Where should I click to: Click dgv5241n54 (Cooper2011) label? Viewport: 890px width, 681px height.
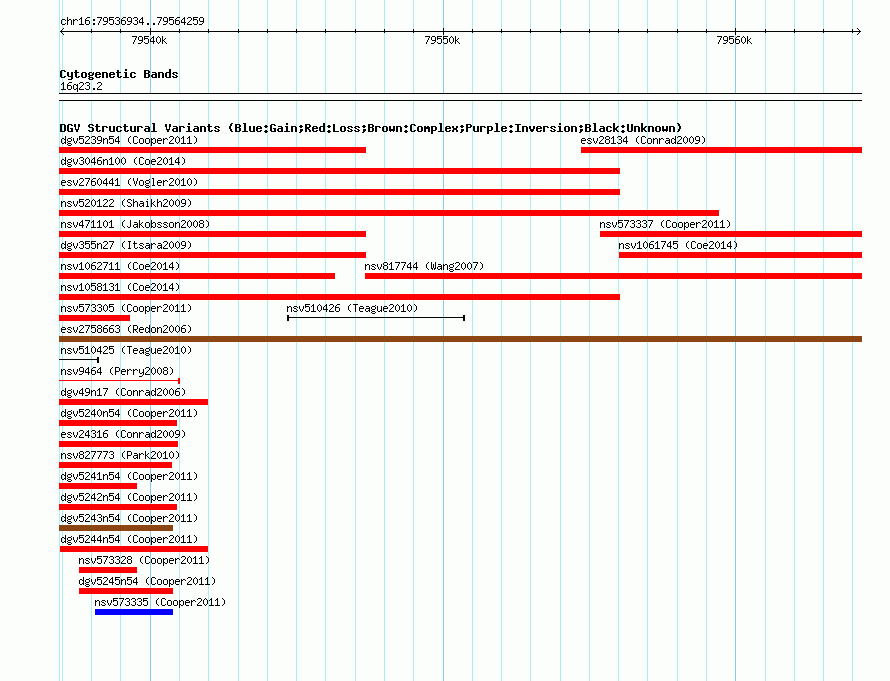tap(129, 476)
